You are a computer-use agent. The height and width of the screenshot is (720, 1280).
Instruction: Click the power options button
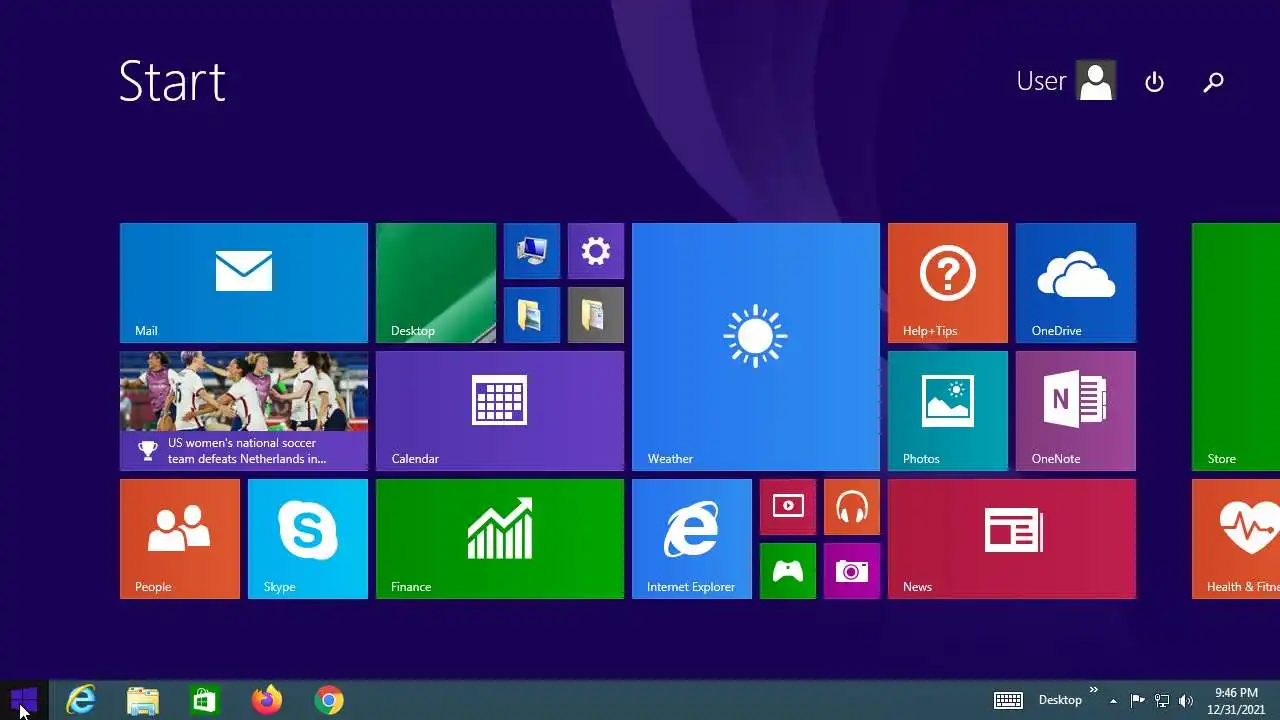coord(1154,82)
